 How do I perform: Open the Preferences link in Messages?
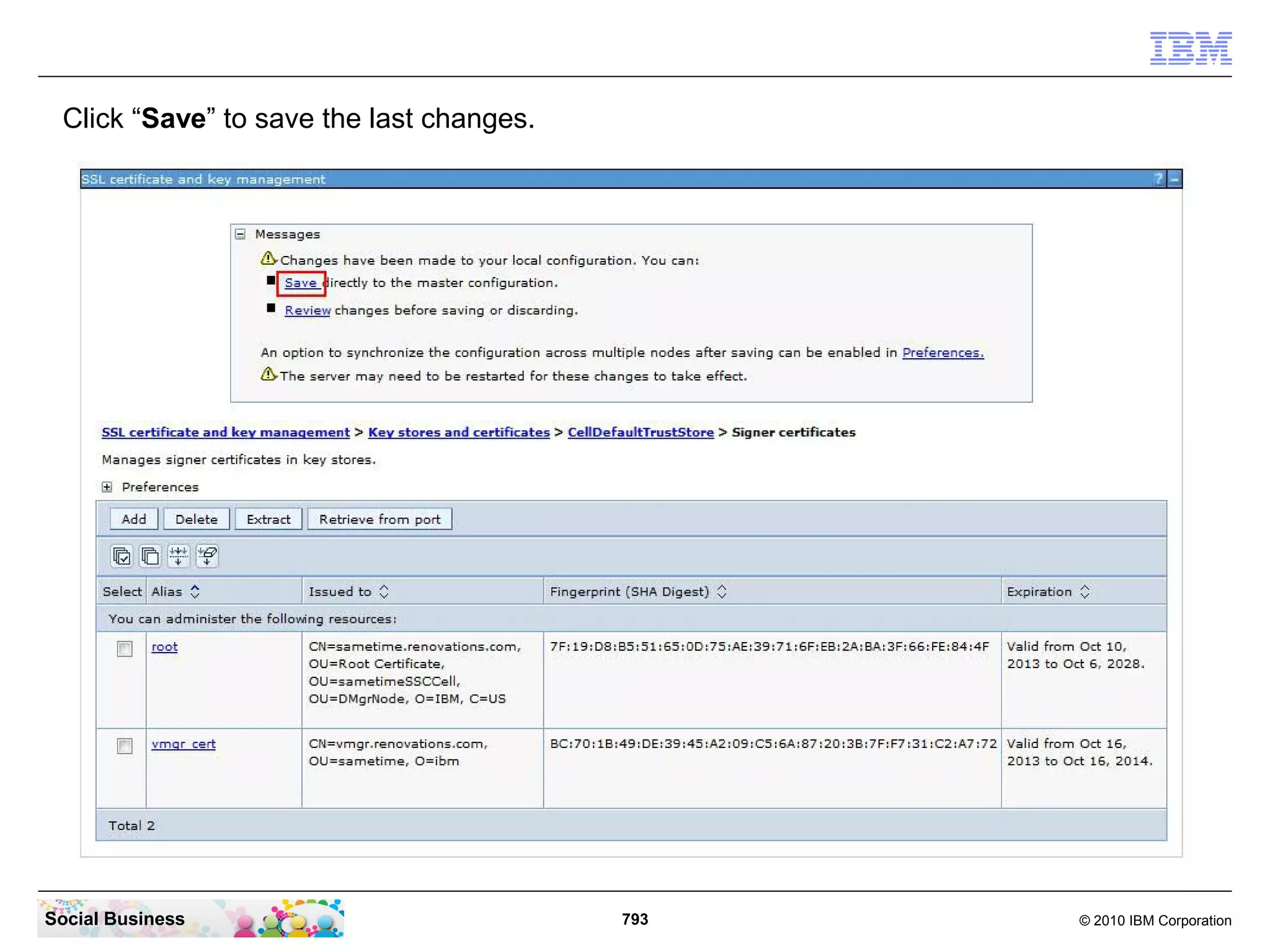point(943,353)
